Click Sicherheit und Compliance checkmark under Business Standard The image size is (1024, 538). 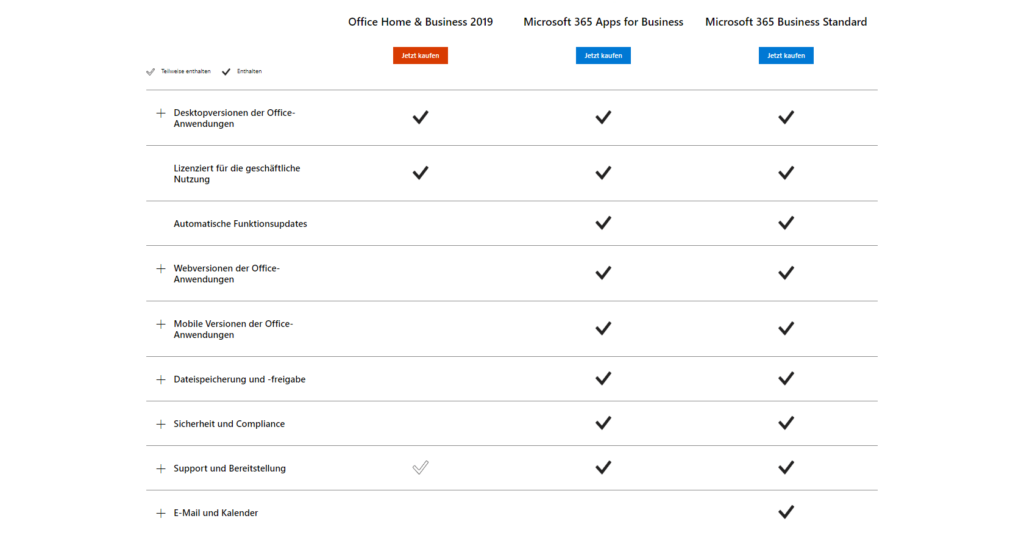click(786, 422)
